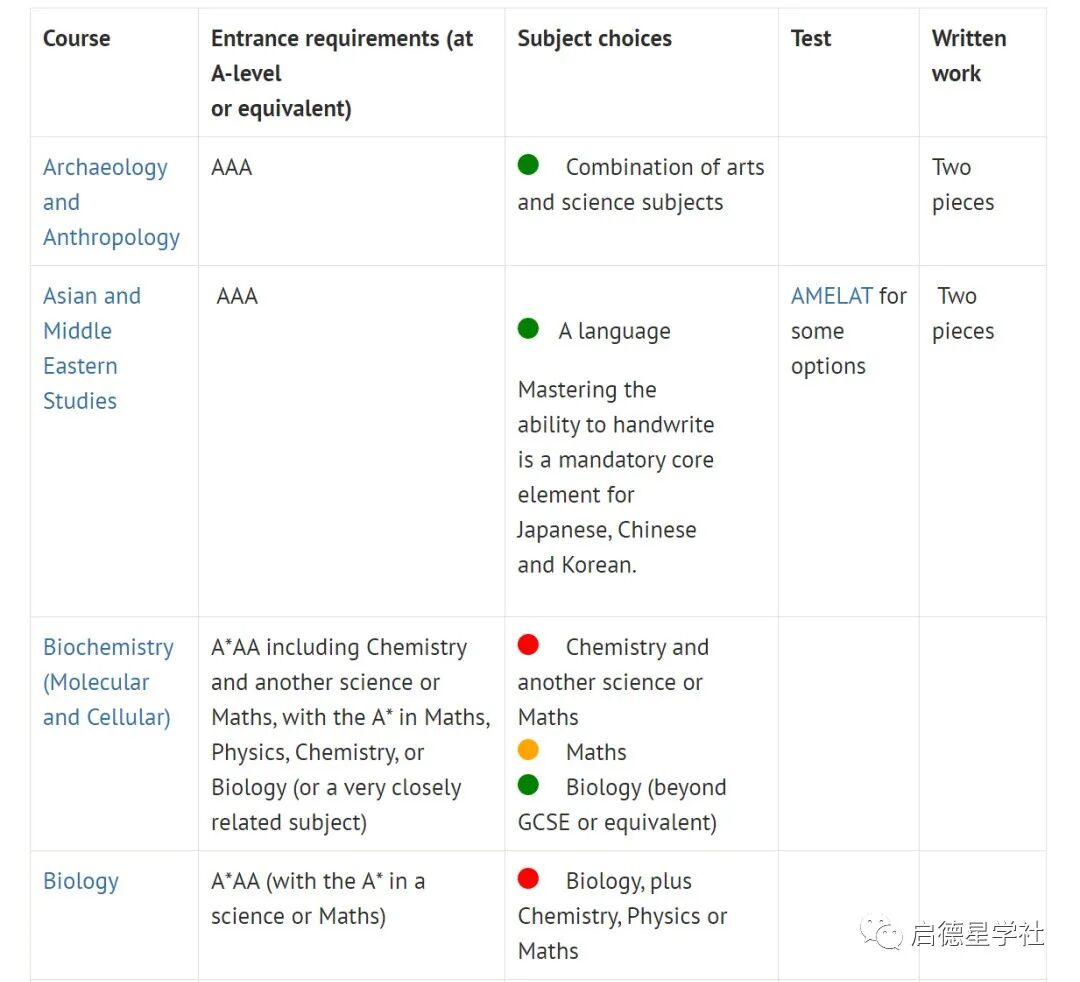Click the Course column header
The height and width of the screenshot is (982, 1080).
pyautogui.click(x=77, y=39)
